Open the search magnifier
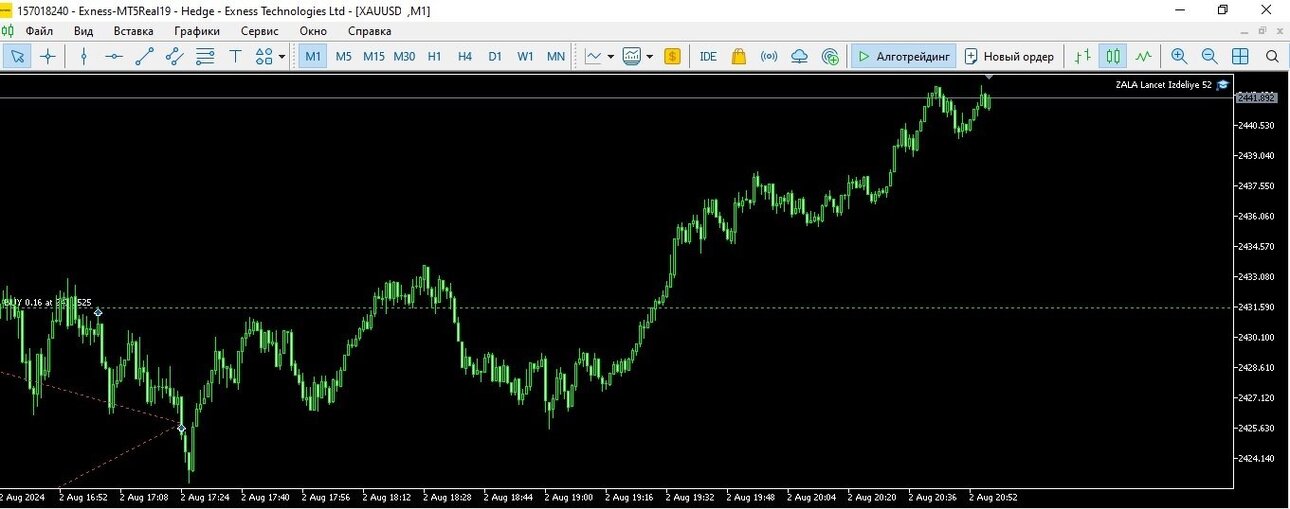Screen dimensions: 1290x509 (1272, 57)
